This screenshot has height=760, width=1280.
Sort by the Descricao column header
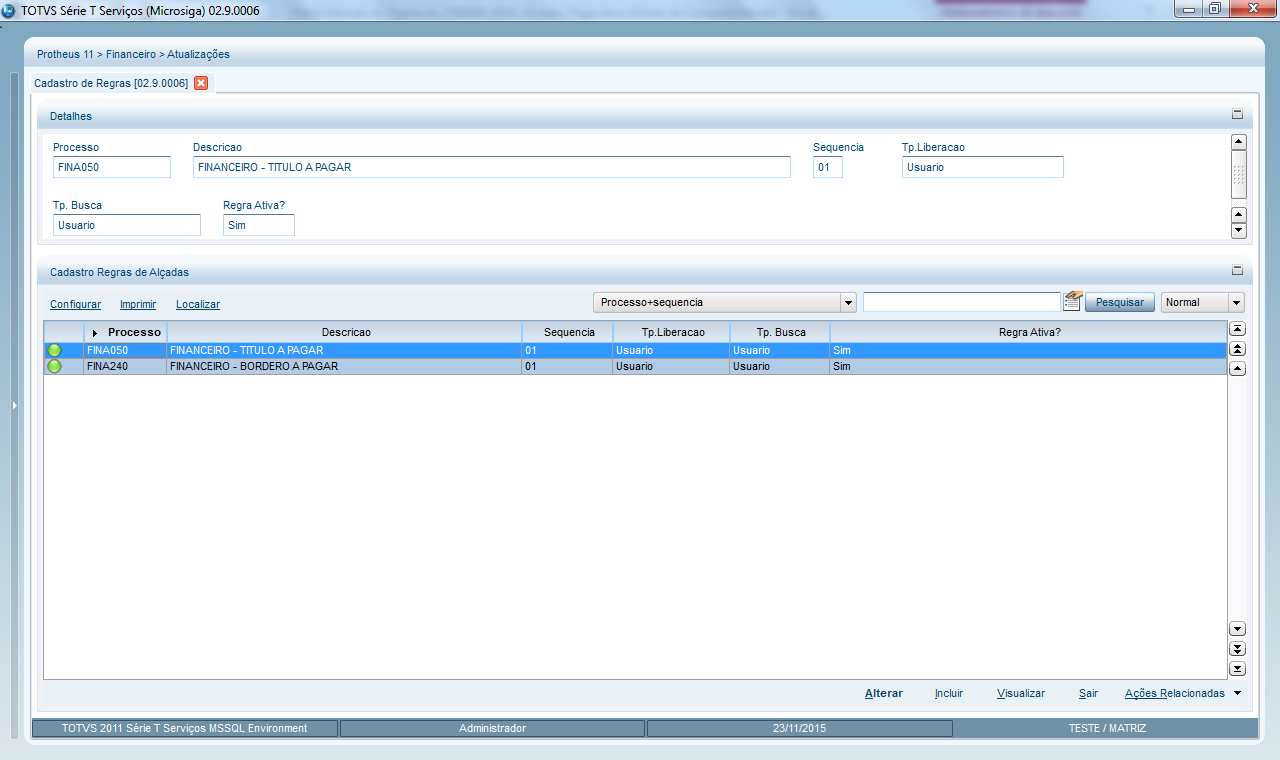click(346, 332)
